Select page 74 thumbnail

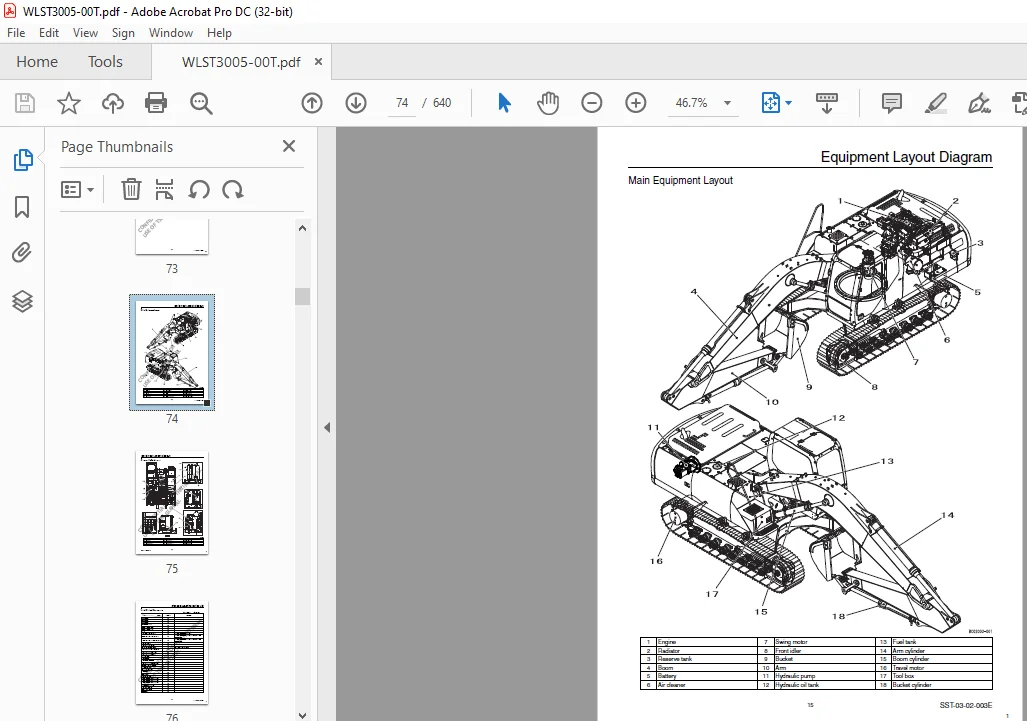pyautogui.click(x=172, y=352)
